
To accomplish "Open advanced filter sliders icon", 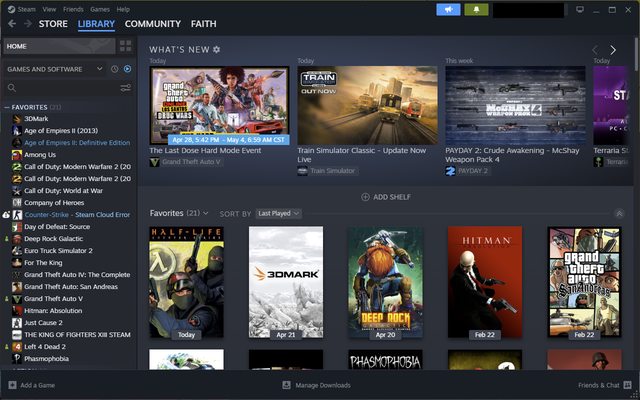I will 126,88.
